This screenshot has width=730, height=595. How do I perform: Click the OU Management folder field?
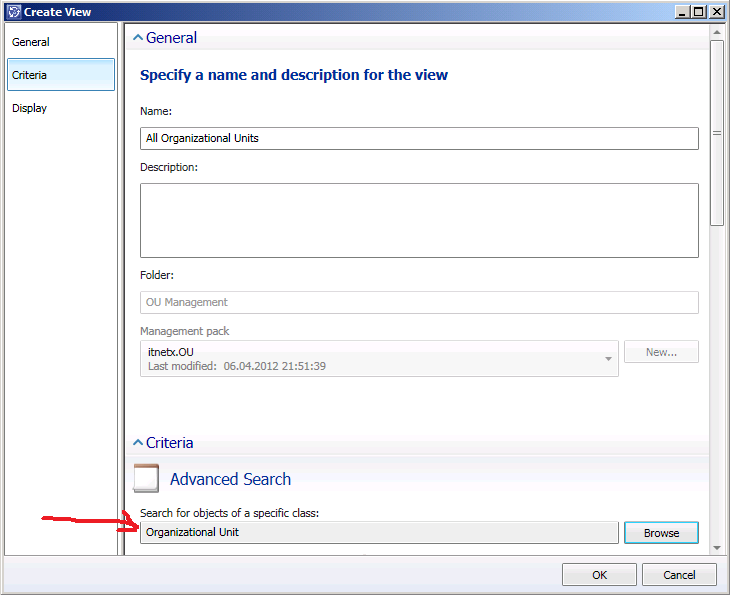tap(419, 302)
